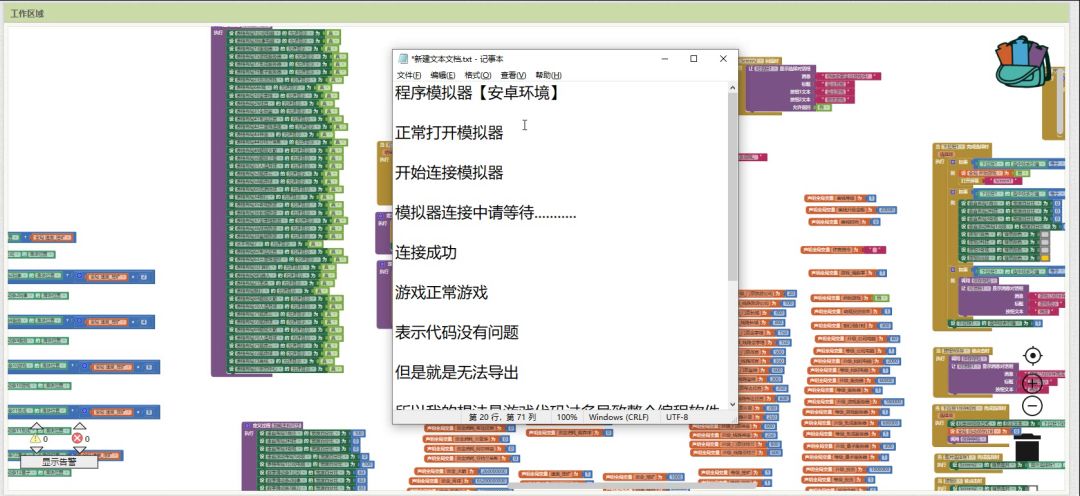This screenshot has height=496, width=1080.
Task: Click the Notepad document icon in title bar
Action: click(403, 59)
